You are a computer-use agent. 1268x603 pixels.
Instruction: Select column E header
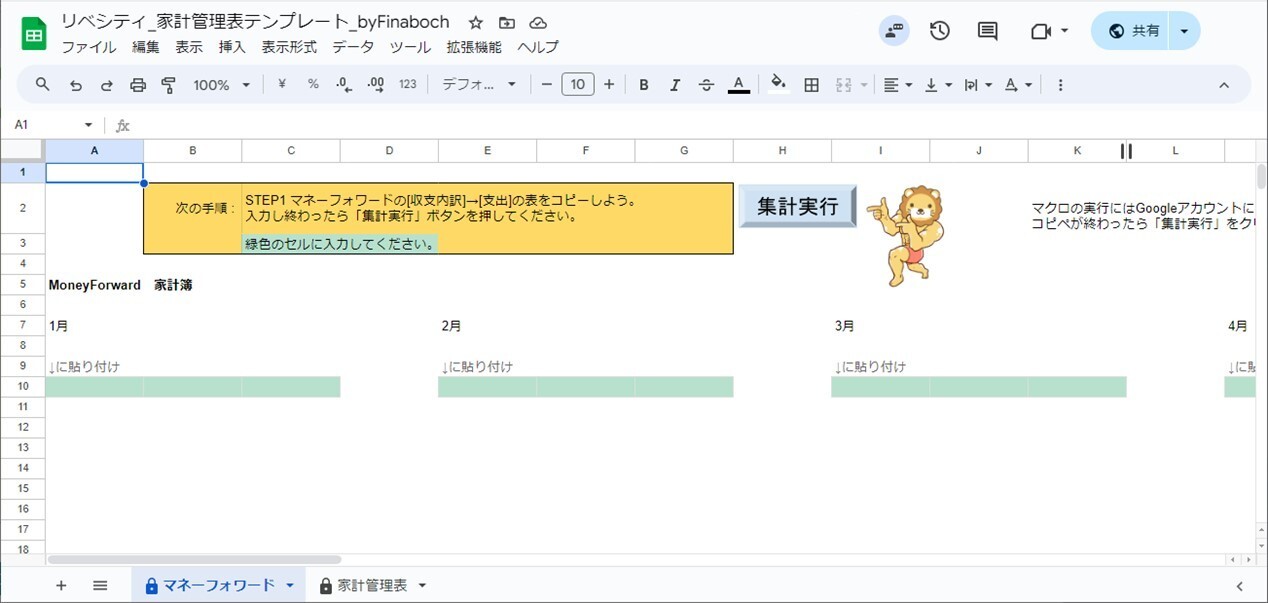487,150
